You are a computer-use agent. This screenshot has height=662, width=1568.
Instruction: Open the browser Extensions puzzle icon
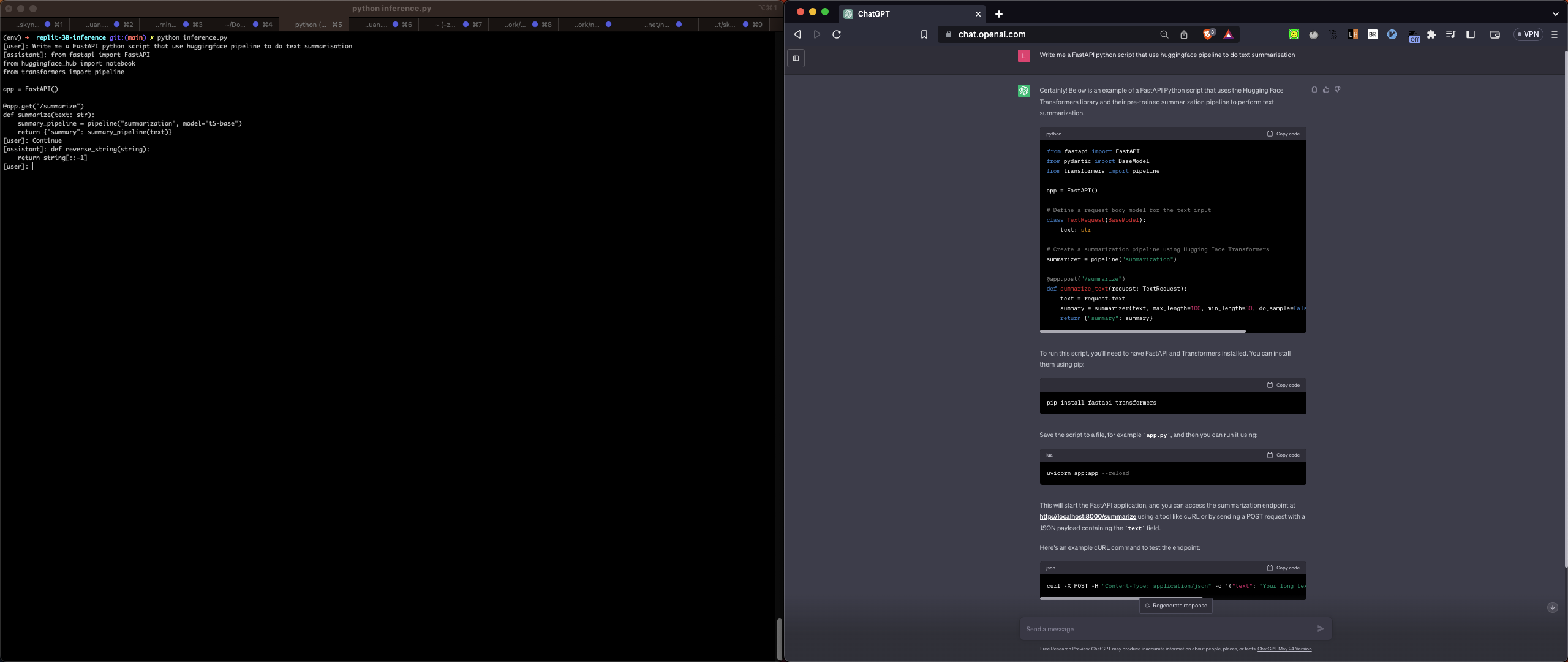1431,34
